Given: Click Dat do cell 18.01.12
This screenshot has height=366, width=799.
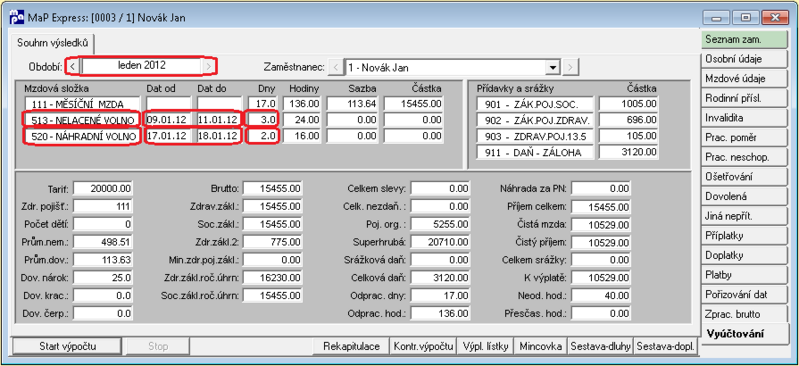Looking at the screenshot, I should click(219, 137).
